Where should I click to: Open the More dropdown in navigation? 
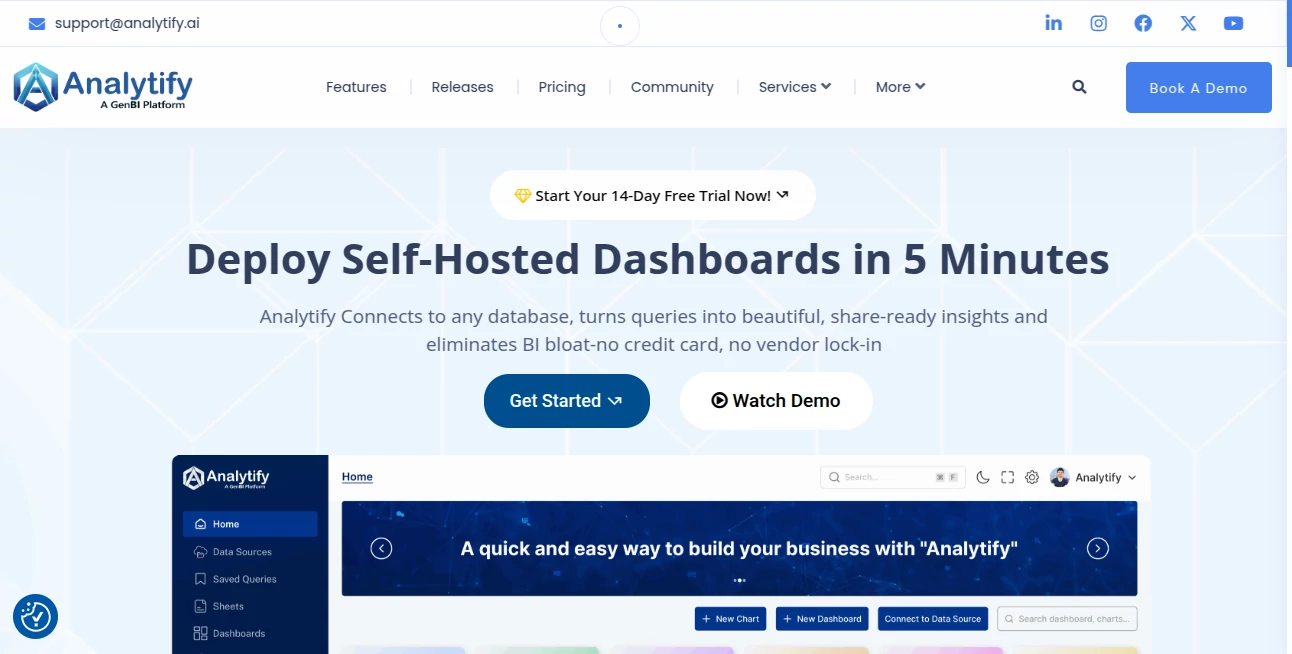pyautogui.click(x=899, y=87)
